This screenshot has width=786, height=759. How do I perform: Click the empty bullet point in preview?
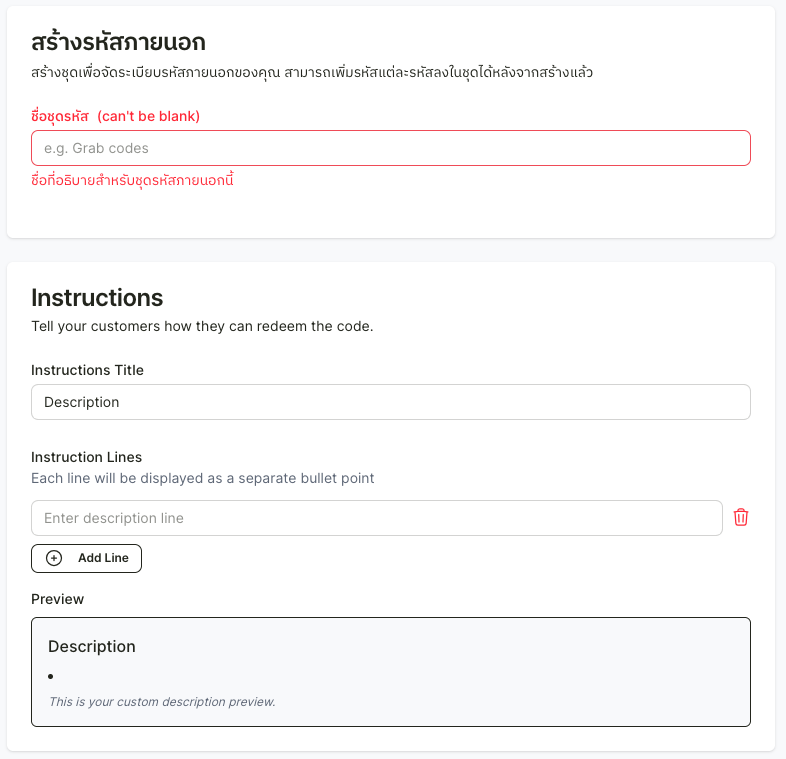point(51,676)
